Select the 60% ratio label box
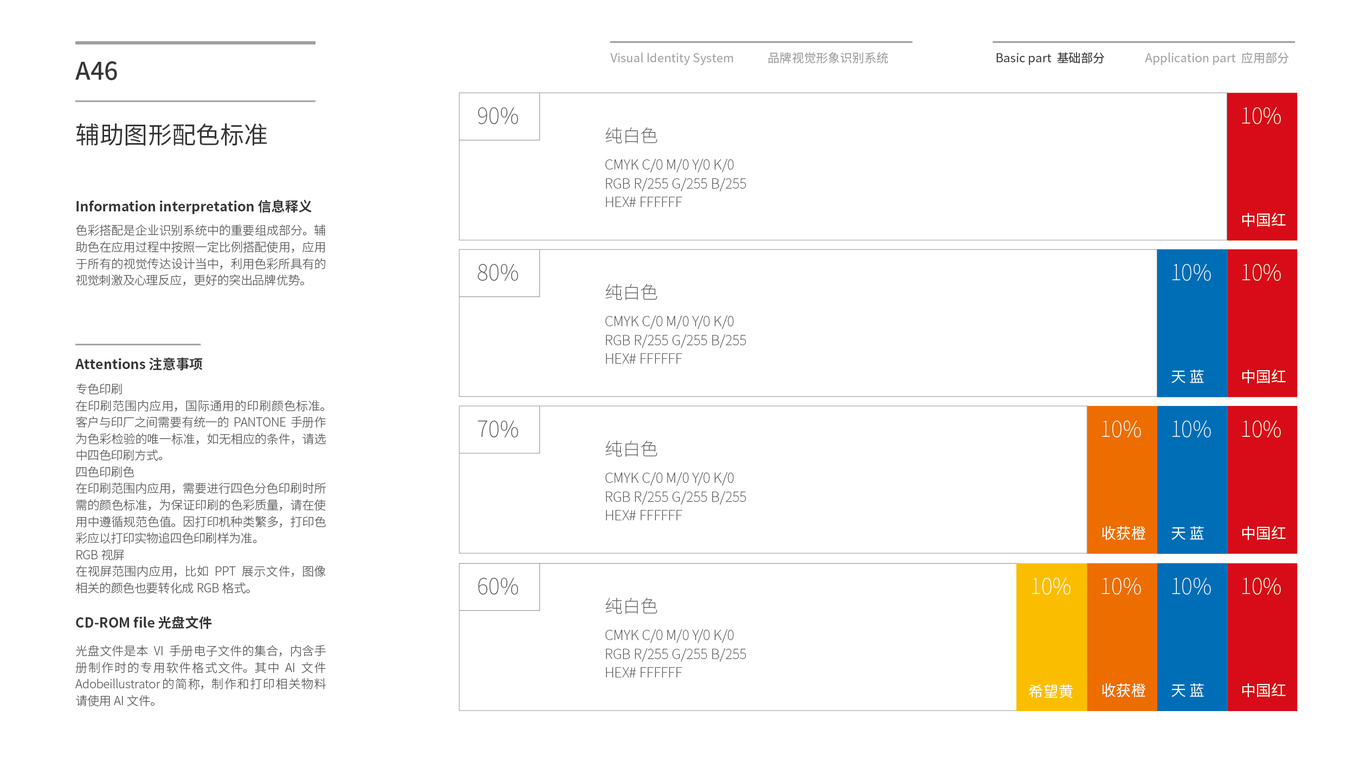 [x=499, y=587]
